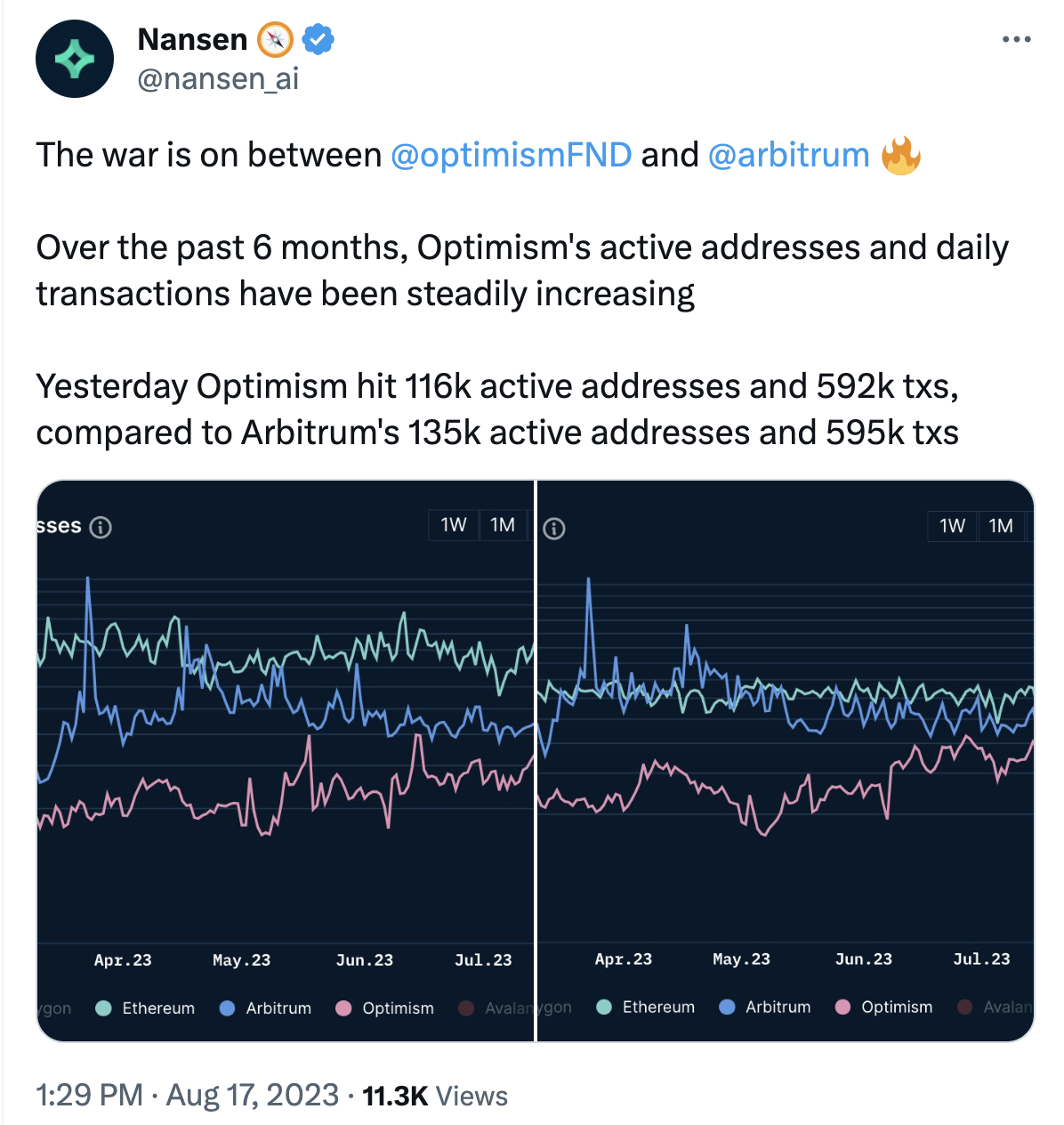This screenshot has height=1125, width=1064.
Task: Click the Avalanche legend dot on the left chart
Action: 466,1008
